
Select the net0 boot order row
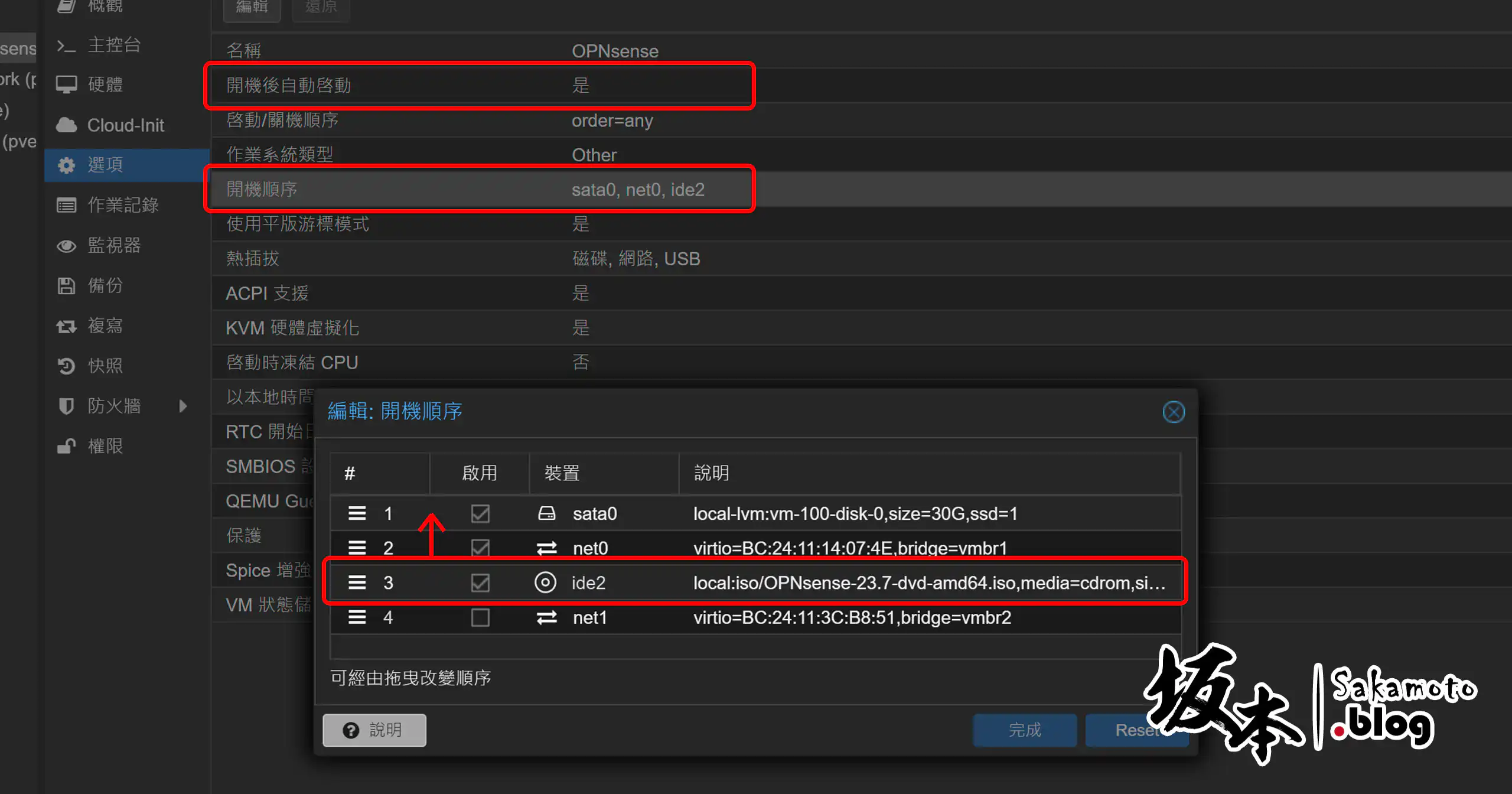pos(650,548)
